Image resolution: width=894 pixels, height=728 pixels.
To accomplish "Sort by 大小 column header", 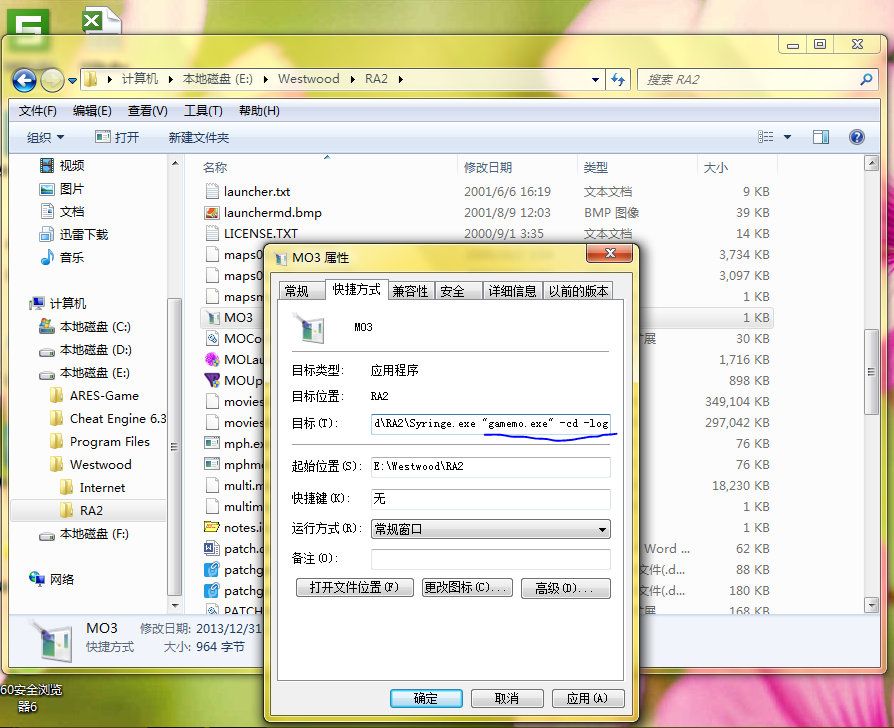I will (x=716, y=167).
